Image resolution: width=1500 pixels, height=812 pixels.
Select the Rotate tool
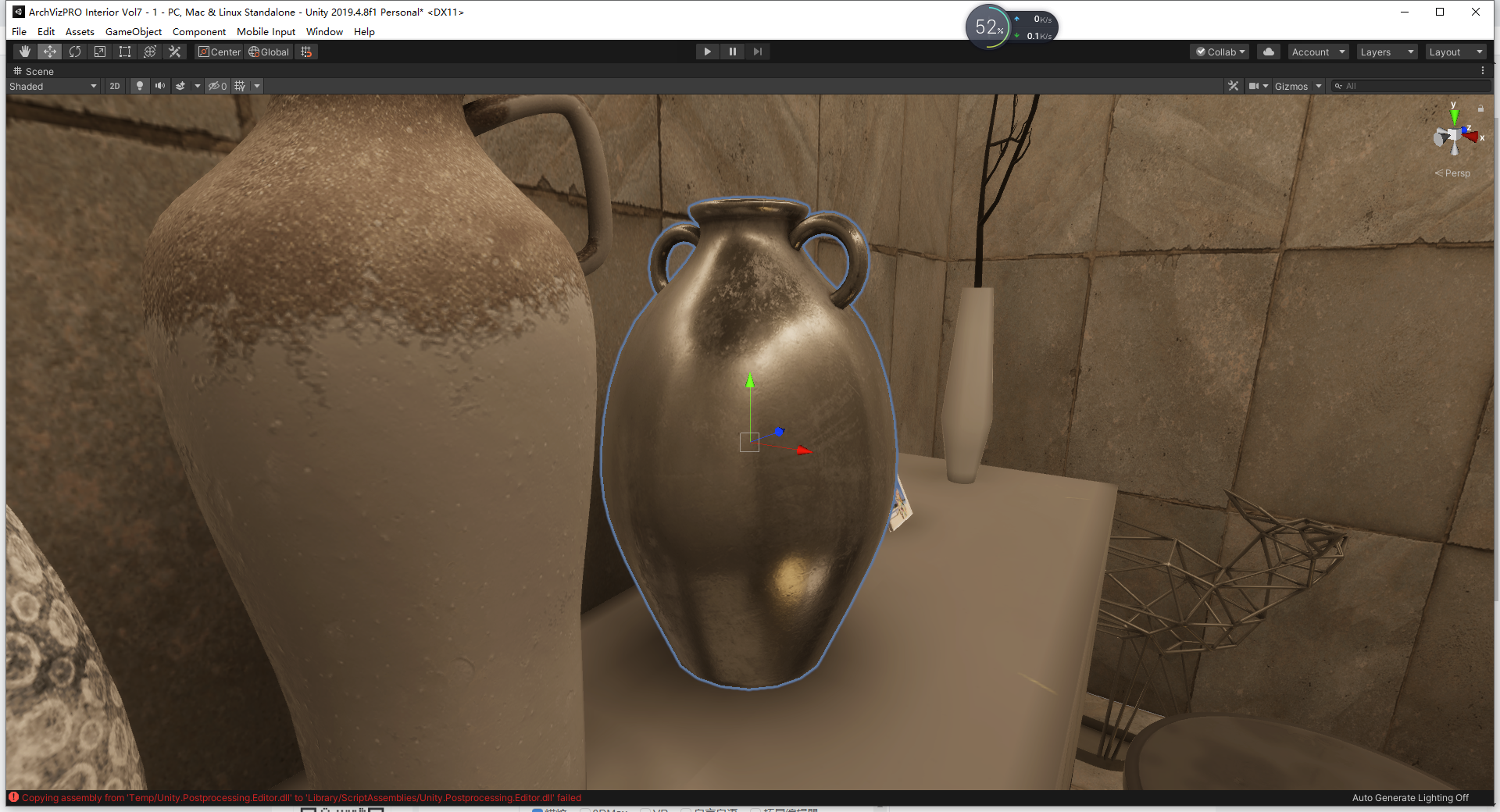[x=75, y=52]
